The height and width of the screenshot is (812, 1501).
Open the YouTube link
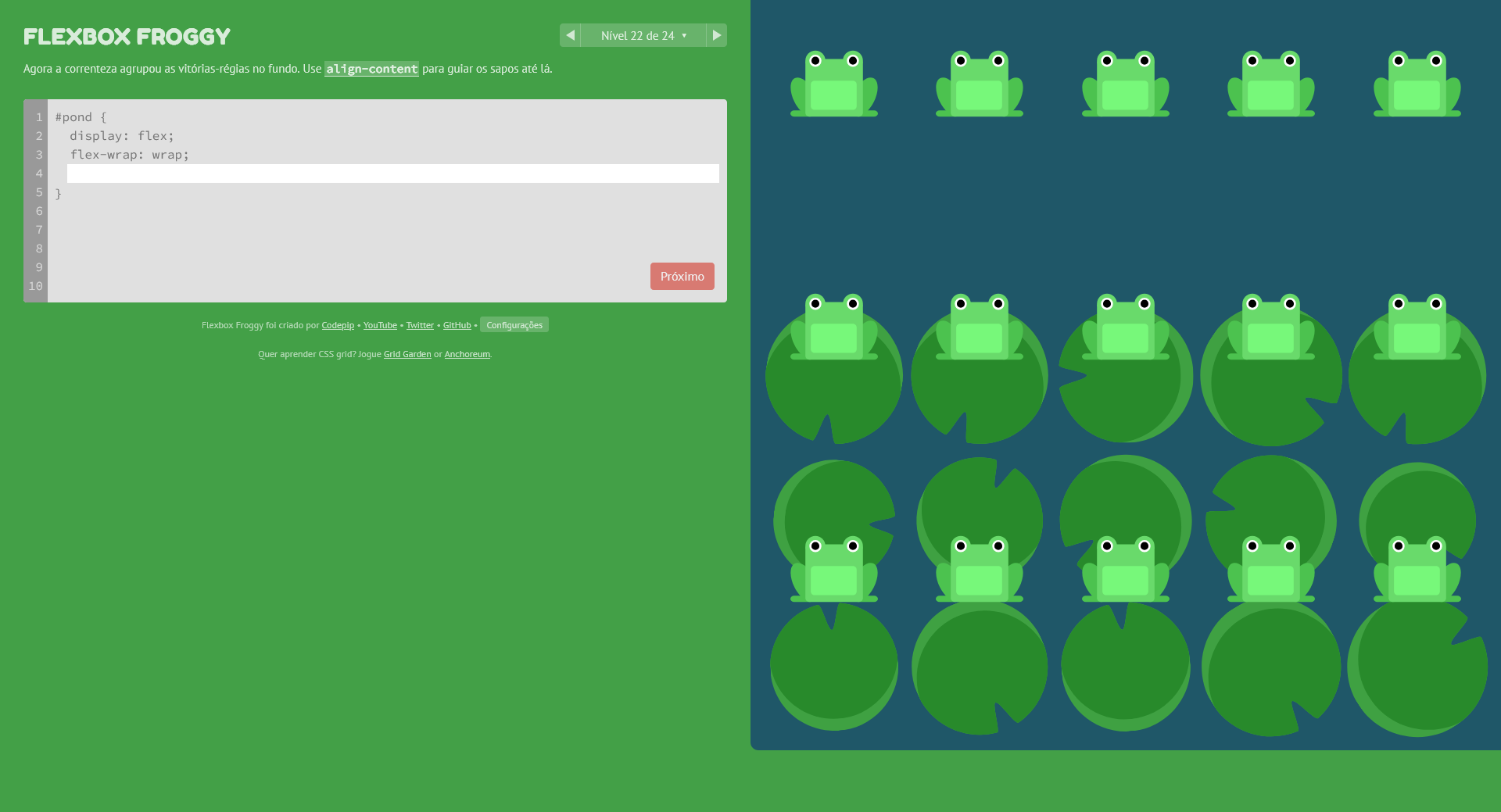pyautogui.click(x=380, y=325)
